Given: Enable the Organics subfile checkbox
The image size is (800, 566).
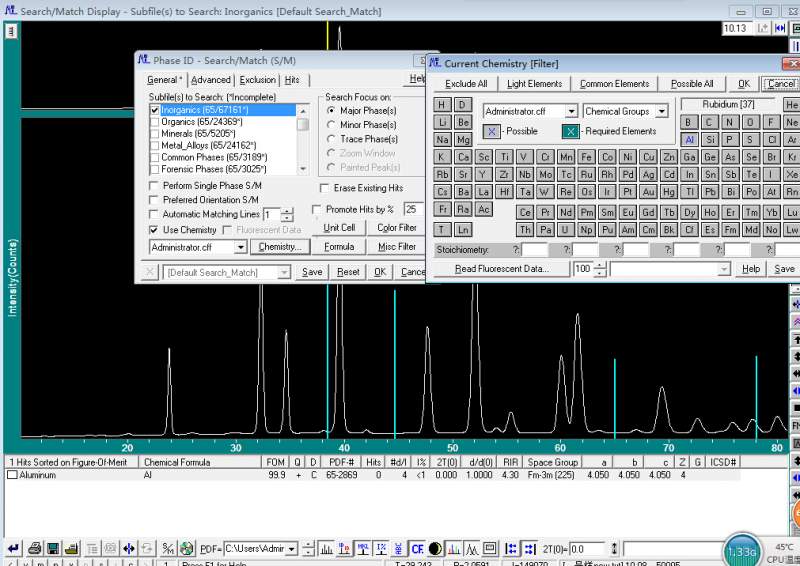Looking at the screenshot, I should pos(155,122).
